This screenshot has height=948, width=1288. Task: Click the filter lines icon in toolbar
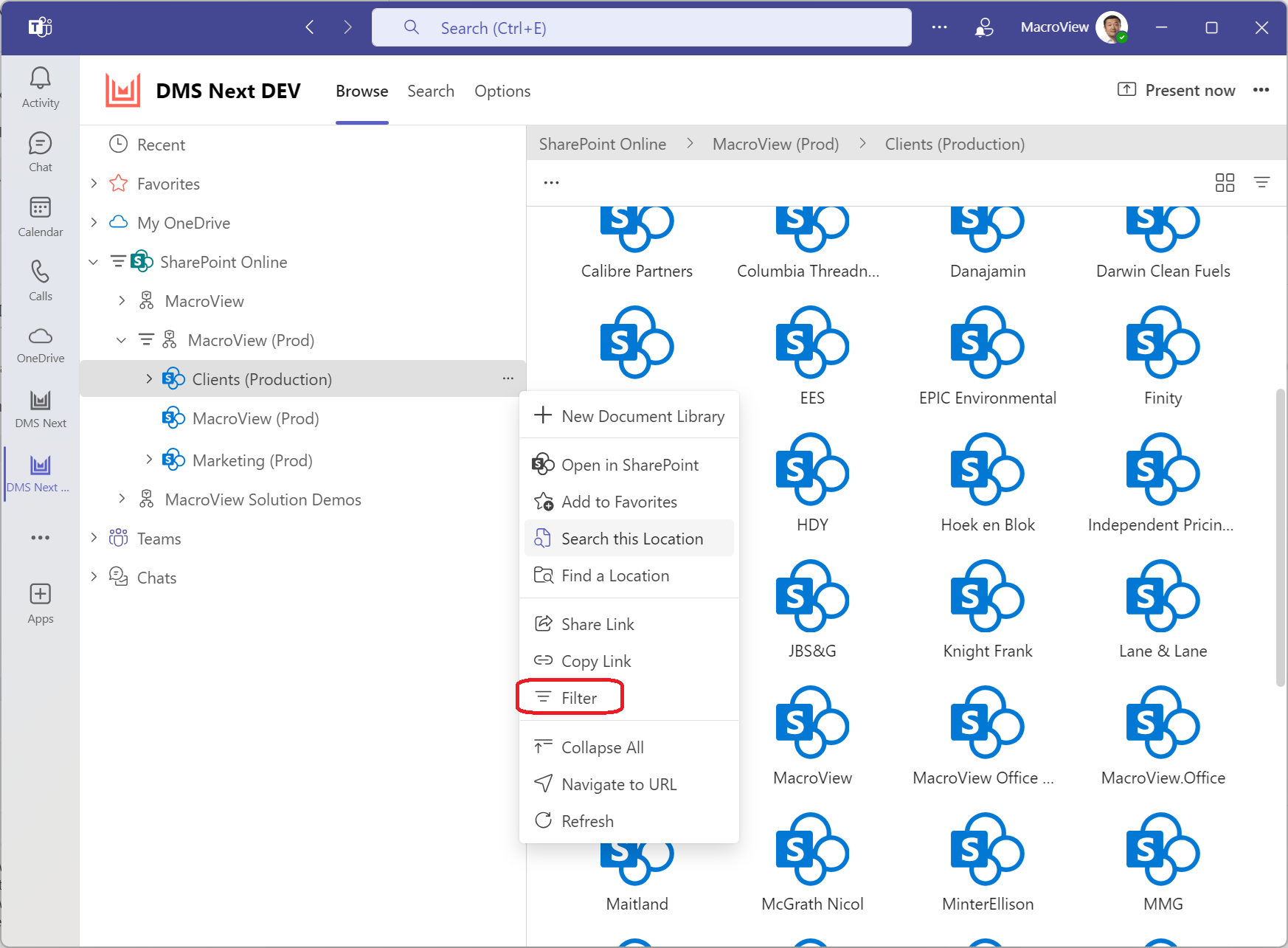[1262, 182]
